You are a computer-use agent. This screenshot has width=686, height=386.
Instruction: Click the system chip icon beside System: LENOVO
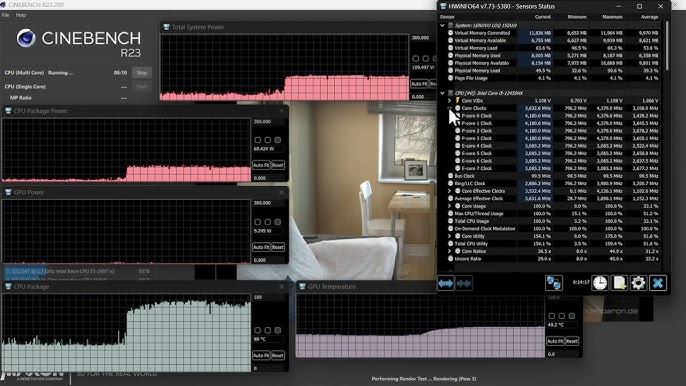[x=451, y=25]
